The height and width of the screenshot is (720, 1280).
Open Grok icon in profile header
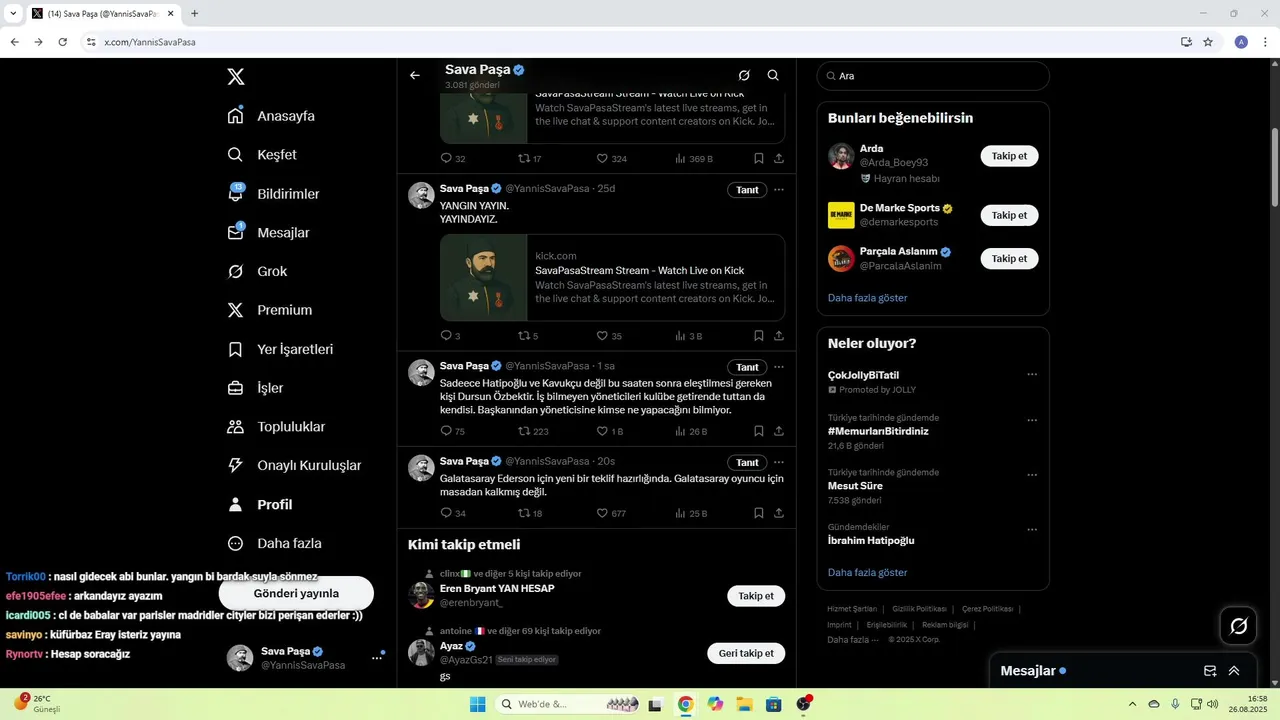point(744,75)
